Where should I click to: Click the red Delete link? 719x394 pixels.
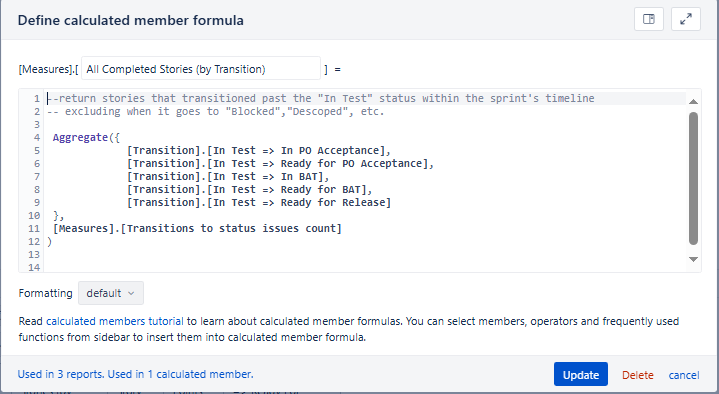(637, 375)
